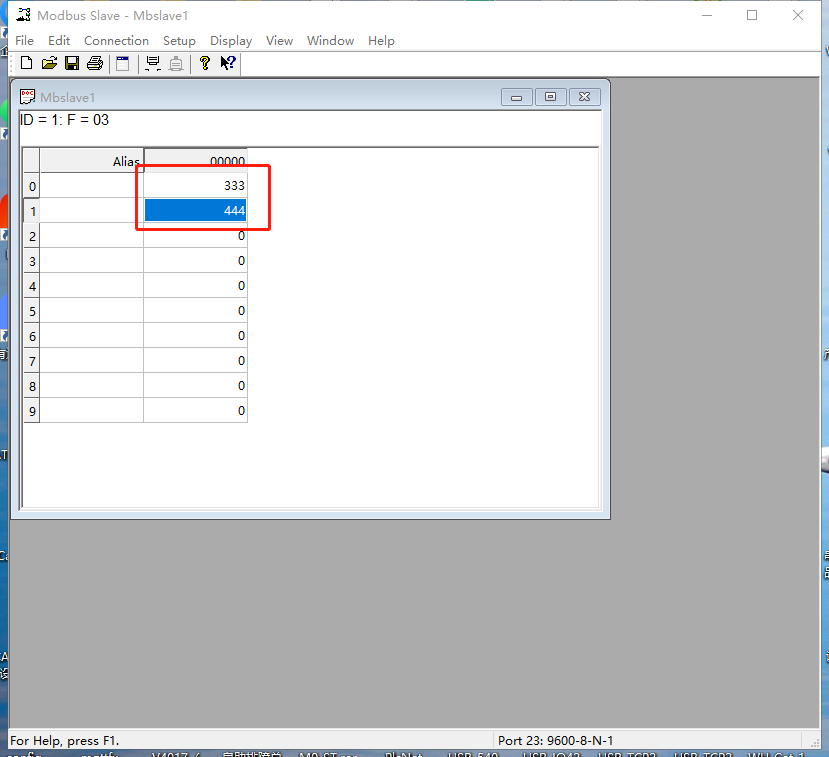Click the yellow question mark About icon
Viewport: 829px width, 757px height.
(205, 63)
